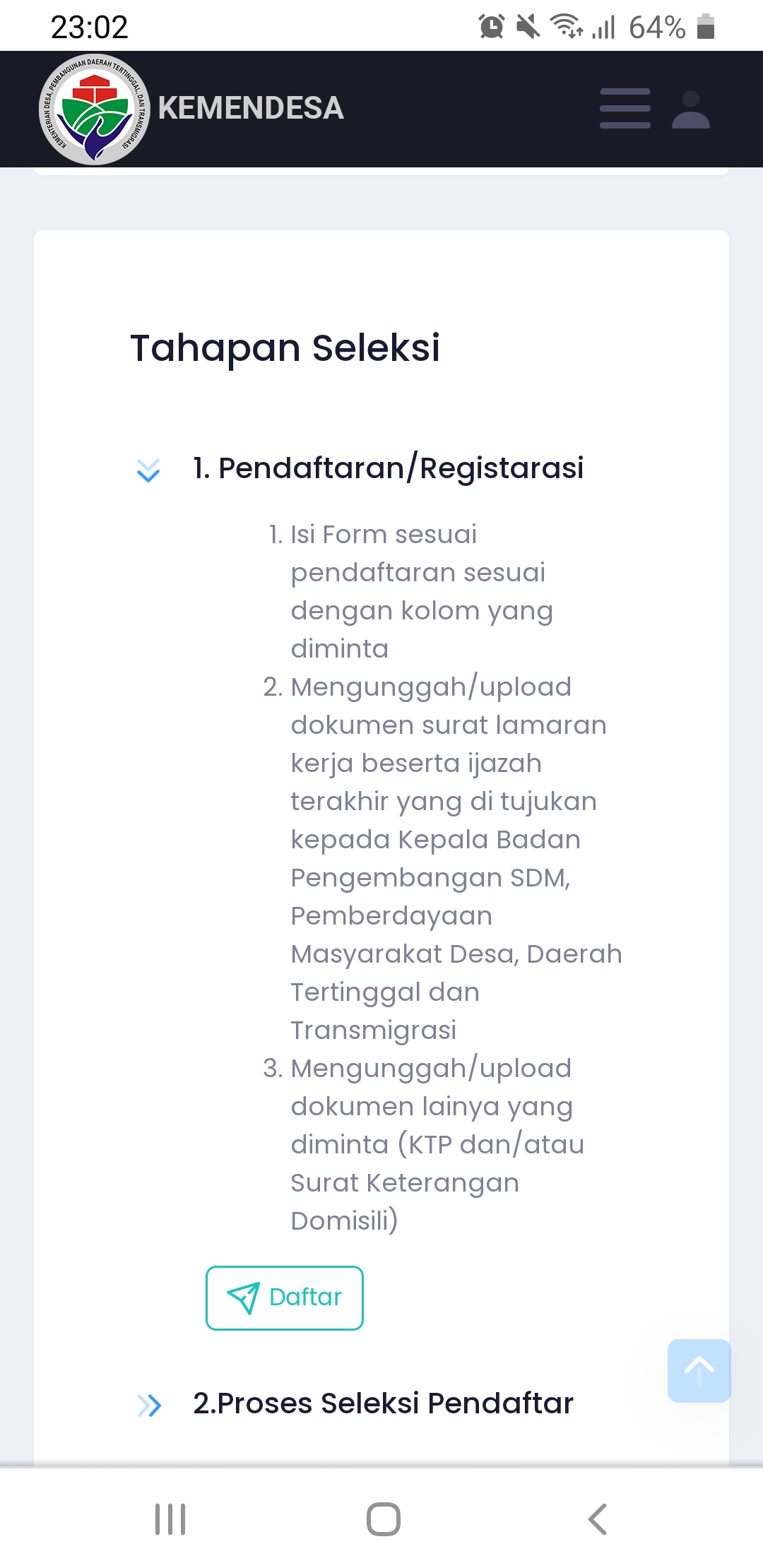Tap the Android home button
763x1568 pixels.
tap(383, 1519)
